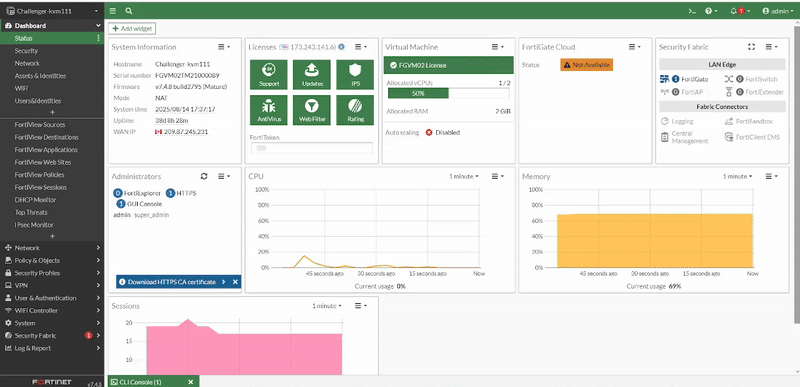
Task: Click the FortiSandbox fabric connector
Action: point(748,121)
